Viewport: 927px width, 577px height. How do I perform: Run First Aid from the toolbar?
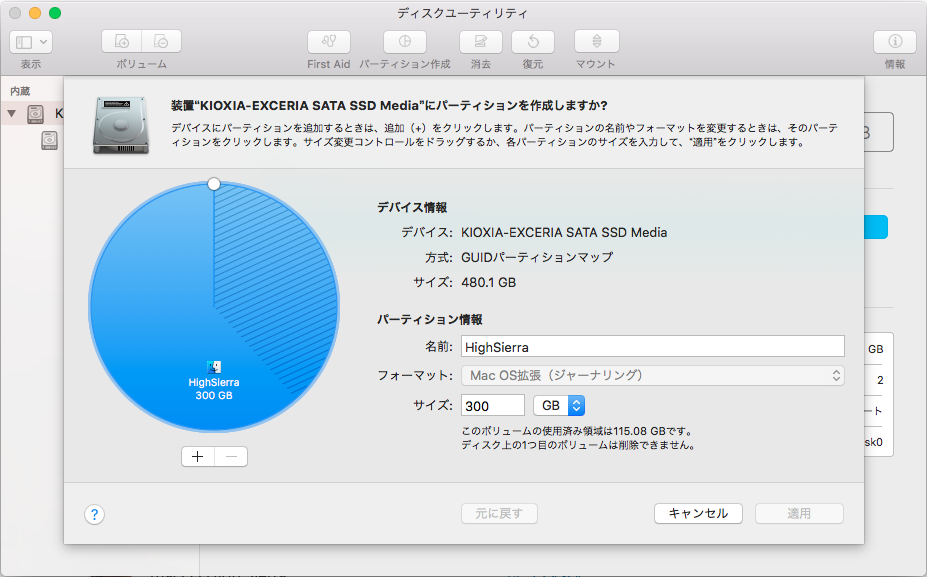click(329, 41)
